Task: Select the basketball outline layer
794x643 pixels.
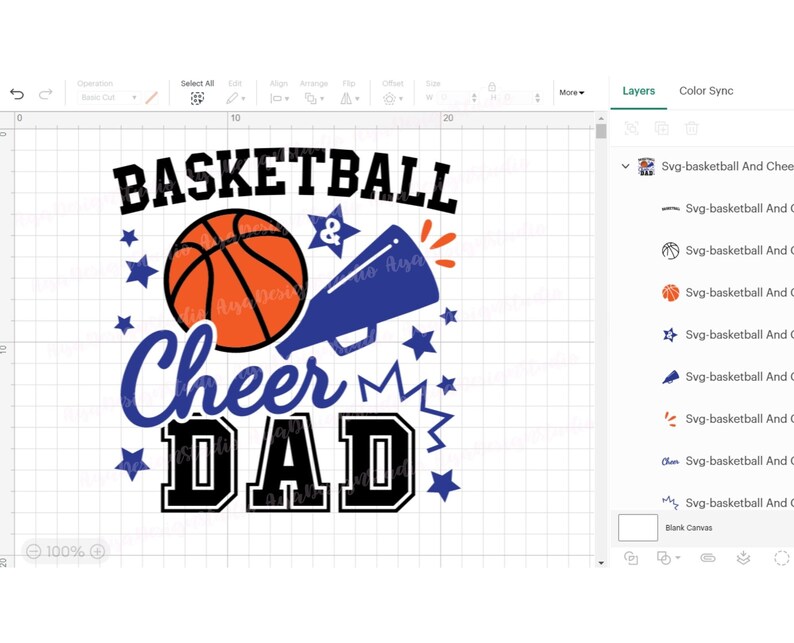Action: [x=727, y=250]
